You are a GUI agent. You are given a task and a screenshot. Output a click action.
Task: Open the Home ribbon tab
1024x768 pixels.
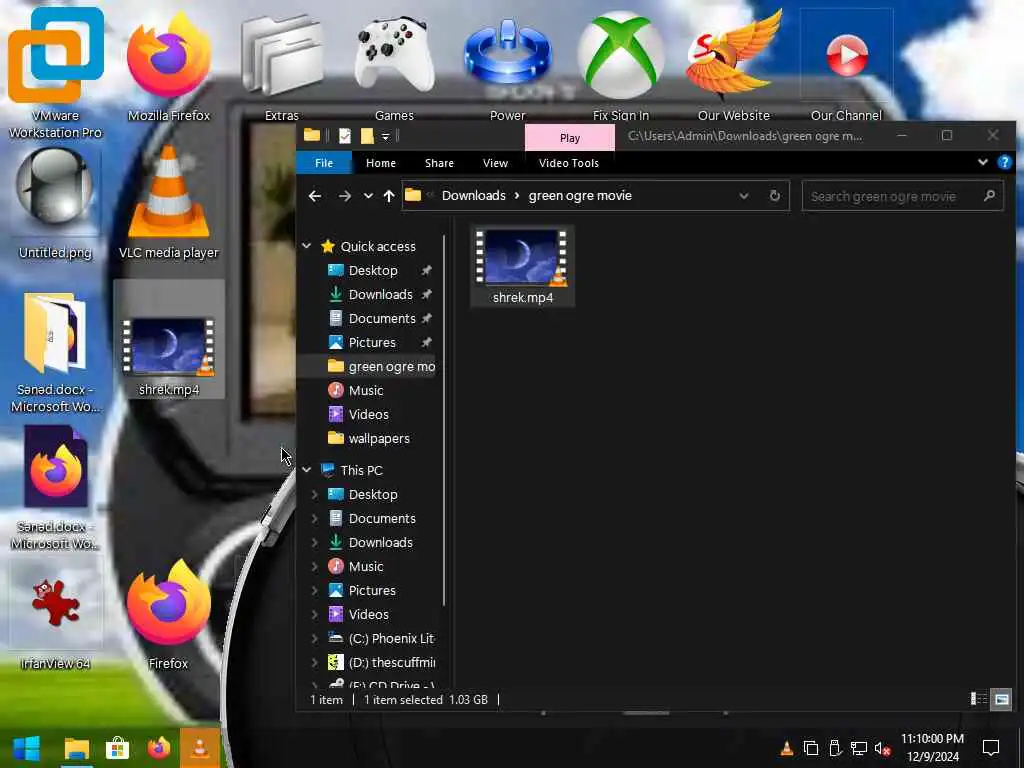coord(381,163)
